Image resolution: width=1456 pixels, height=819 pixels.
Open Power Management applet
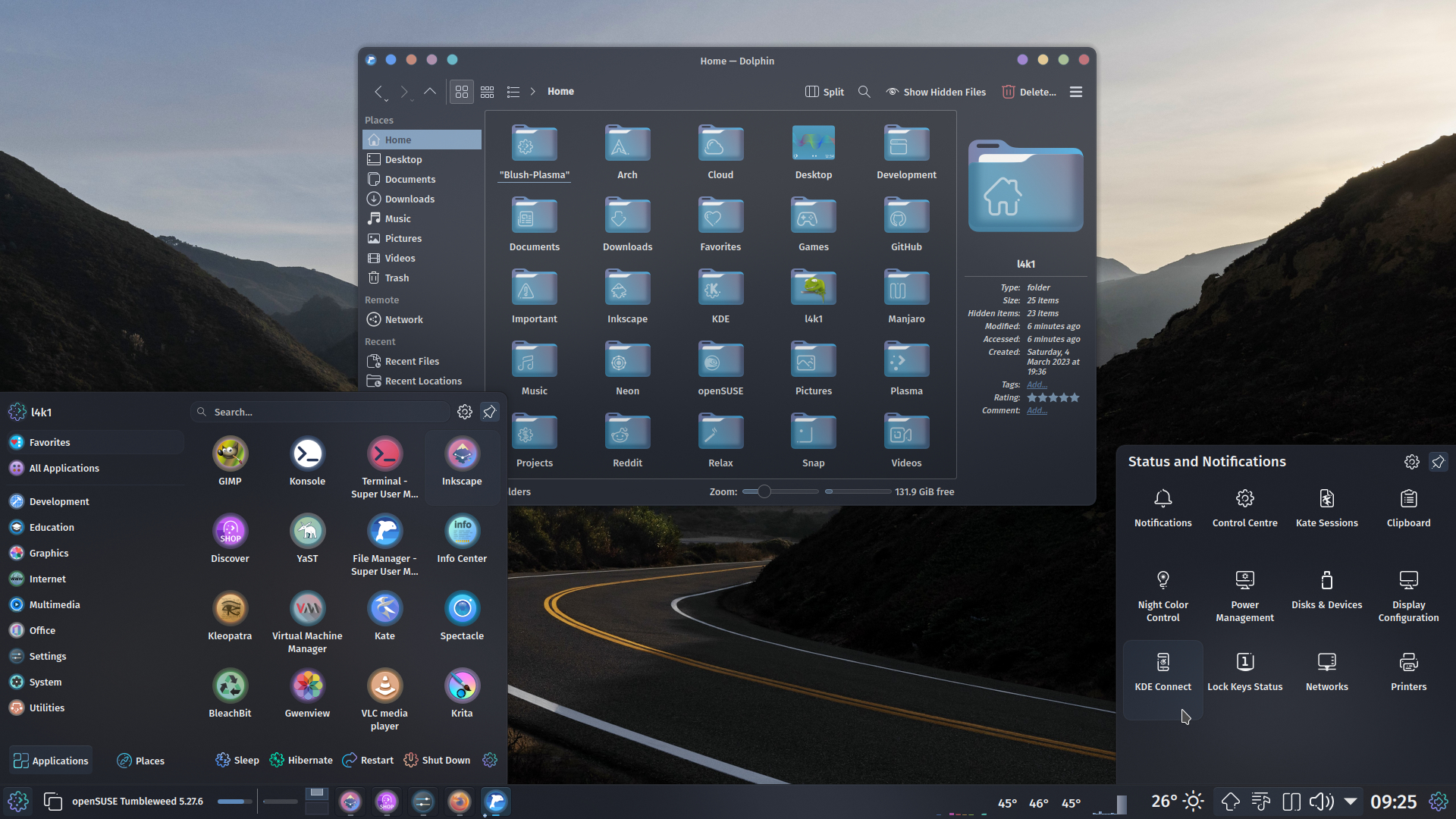pos(1244,596)
